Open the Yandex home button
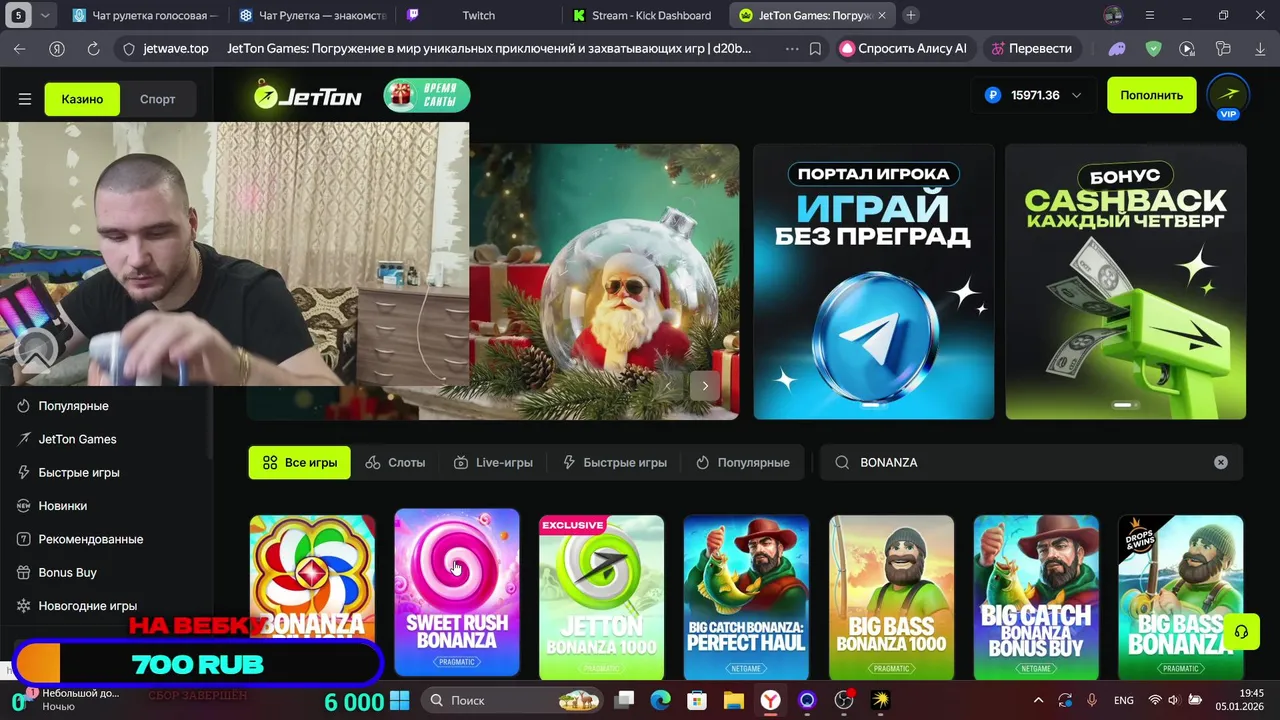The image size is (1280, 720). [57, 48]
